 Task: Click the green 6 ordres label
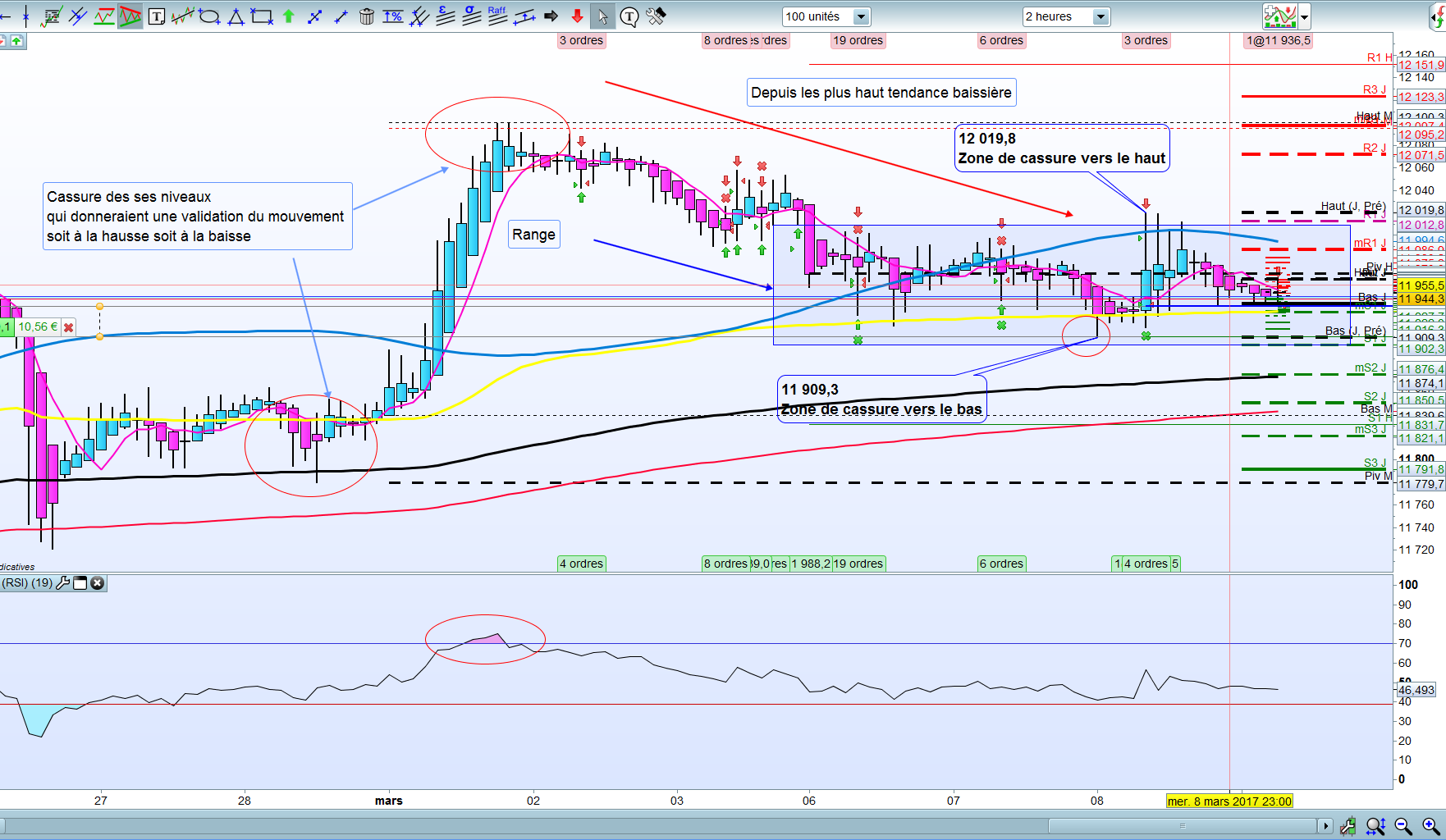point(1001,564)
